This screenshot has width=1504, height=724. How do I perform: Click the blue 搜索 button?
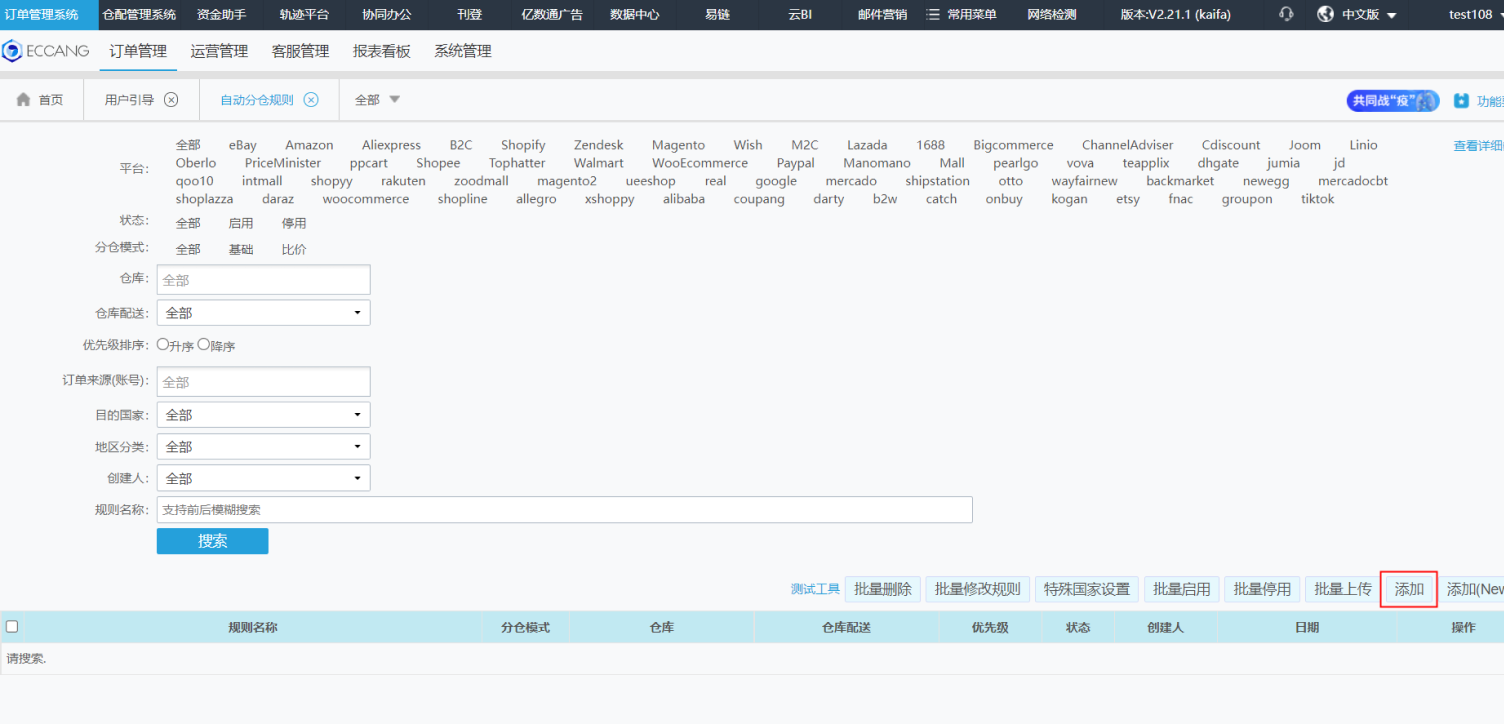coord(212,541)
